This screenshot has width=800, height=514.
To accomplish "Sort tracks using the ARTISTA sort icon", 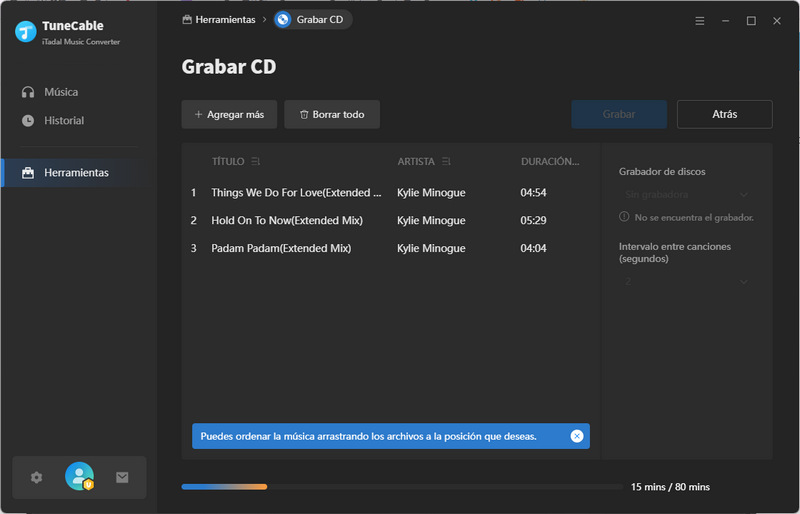I will pyautogui.click(x=446, y=161).
